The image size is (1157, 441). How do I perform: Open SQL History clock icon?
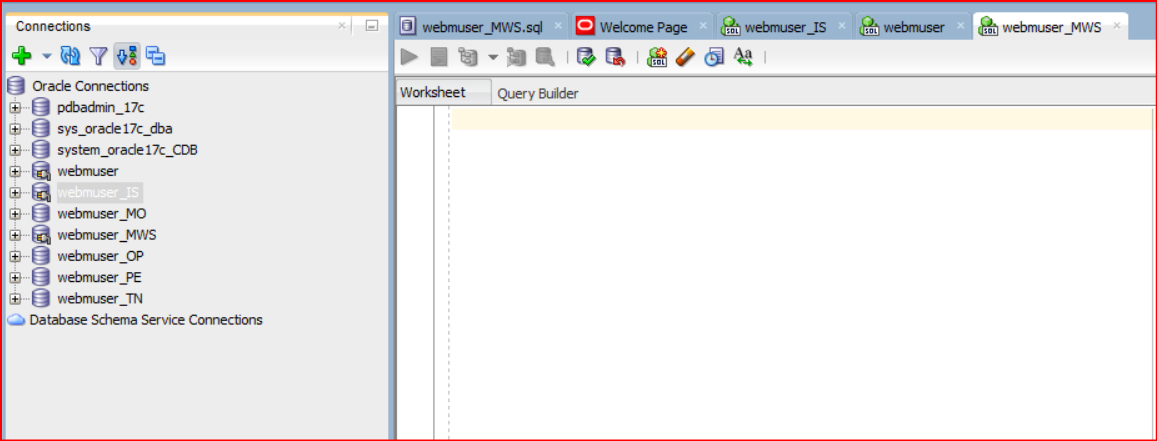714,56
